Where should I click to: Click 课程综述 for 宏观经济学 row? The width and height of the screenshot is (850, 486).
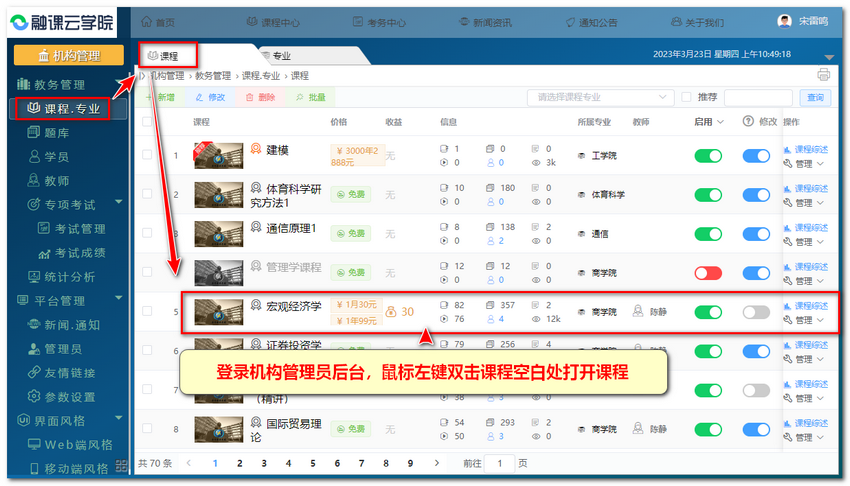tap(806, 306)
